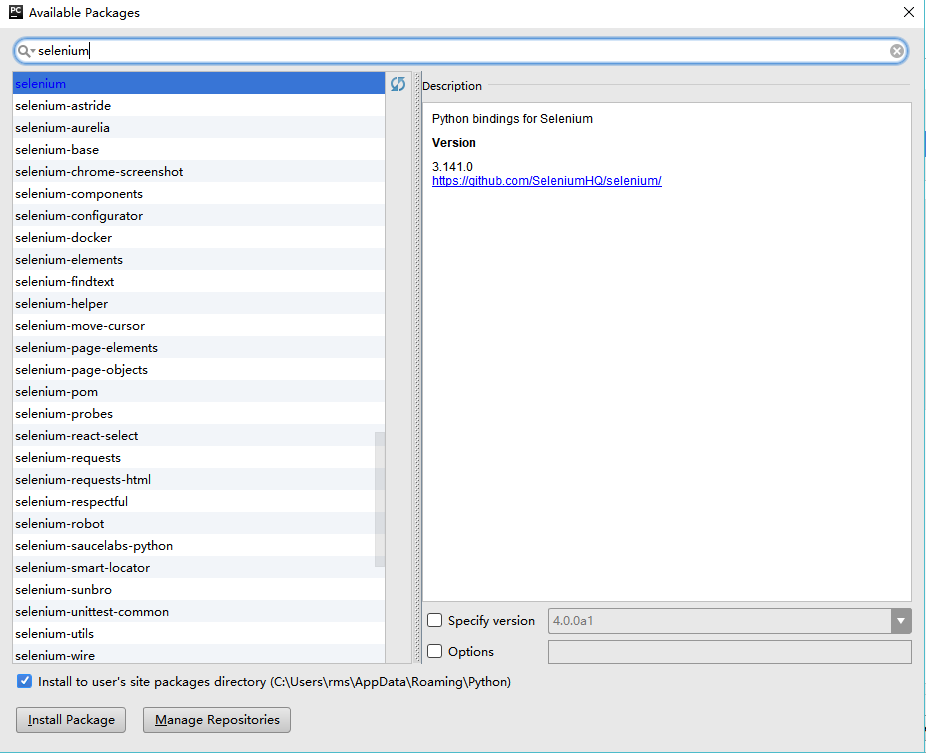Select selenium-components package
This screenshot has width=926, height=753.
point(199,194)
